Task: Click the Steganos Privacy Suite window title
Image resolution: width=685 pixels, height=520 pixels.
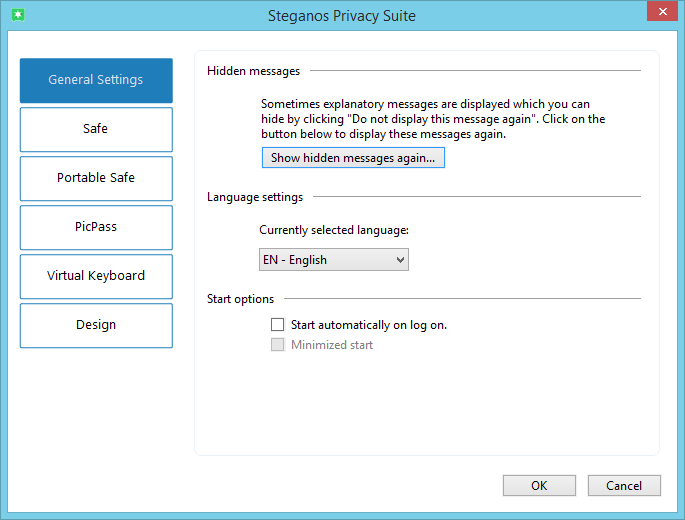Action: tap(342, 15)
